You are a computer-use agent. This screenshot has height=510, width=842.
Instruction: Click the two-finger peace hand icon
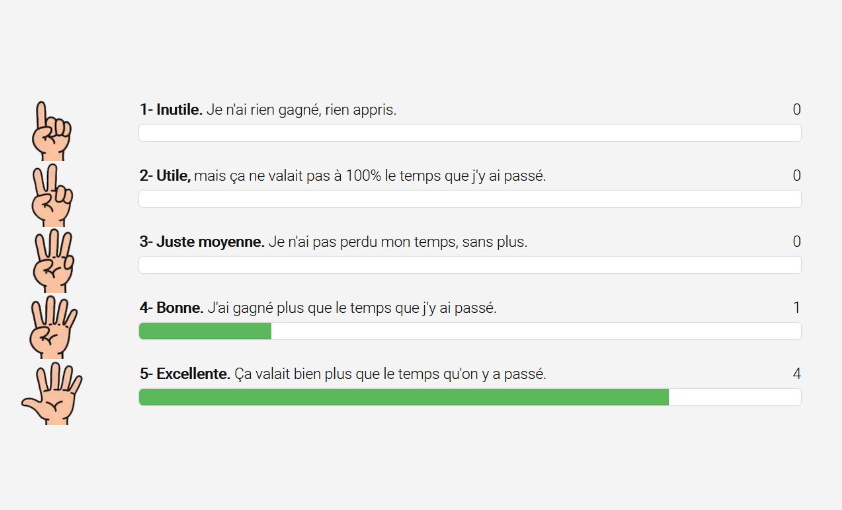click(50, 196)
